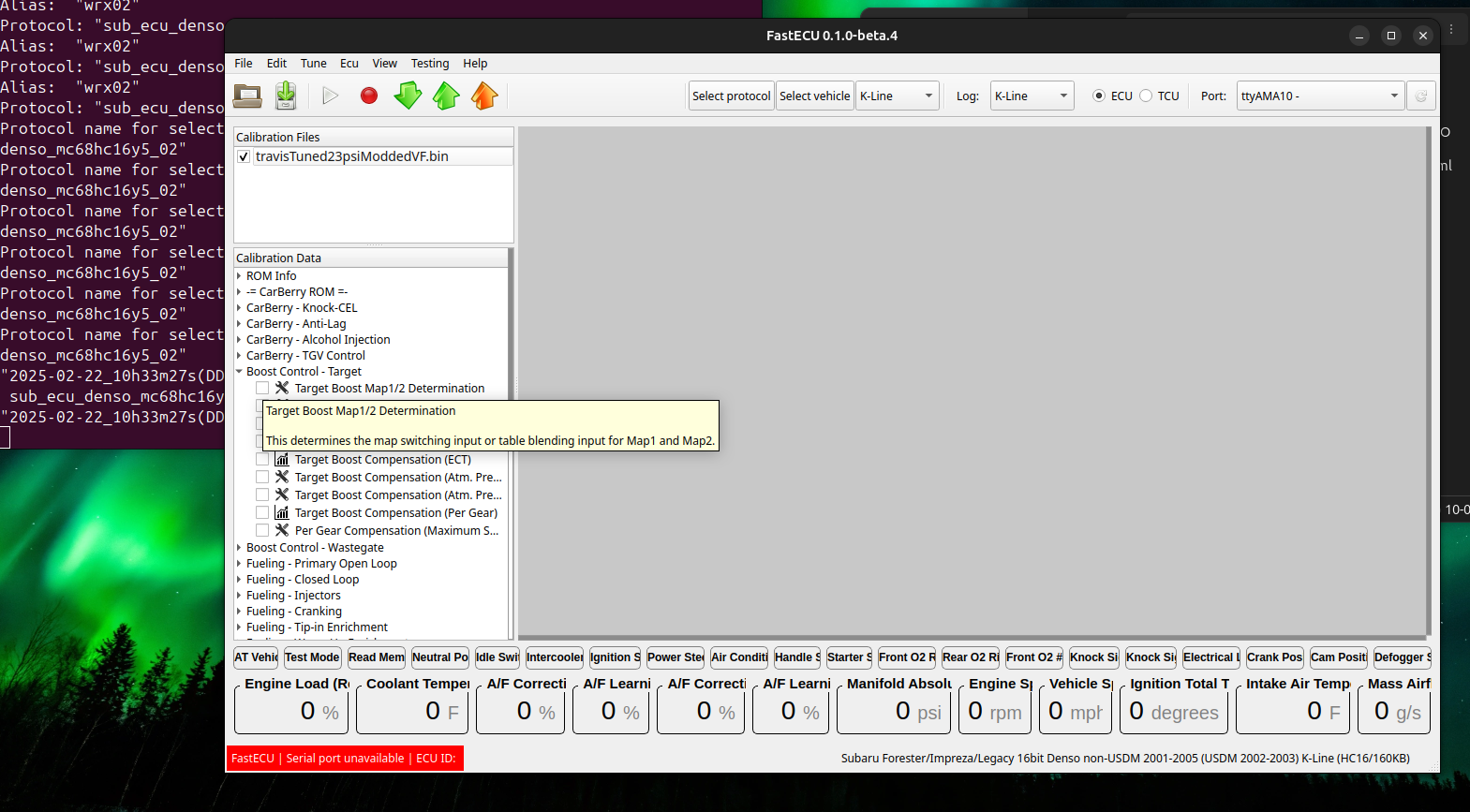The width and height of the screenshot is (1470, 812).
Task: Click the green up arrow write ROM icon
Action: pyautogui.click(x=446, y=96)
